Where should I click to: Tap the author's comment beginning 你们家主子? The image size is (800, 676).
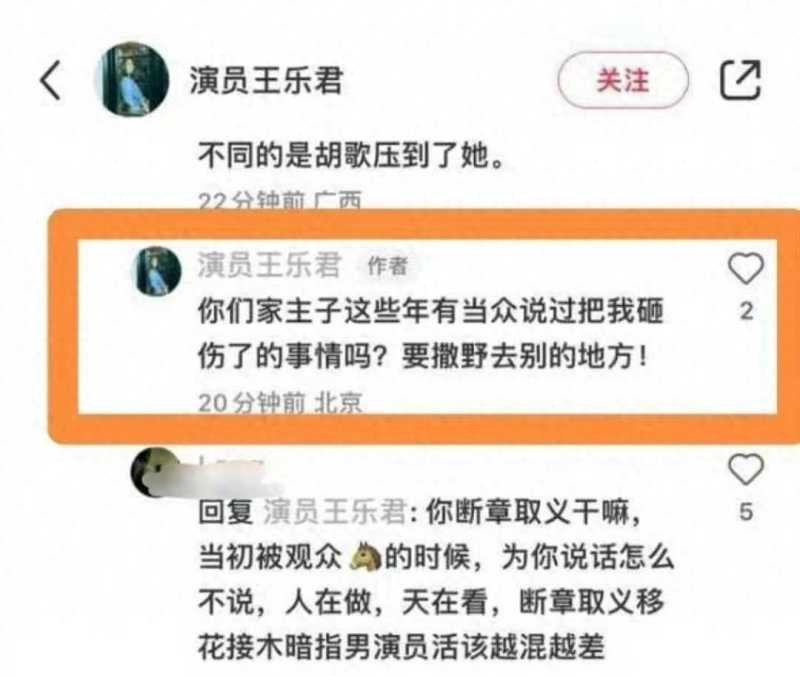click(x=430, y=334)
